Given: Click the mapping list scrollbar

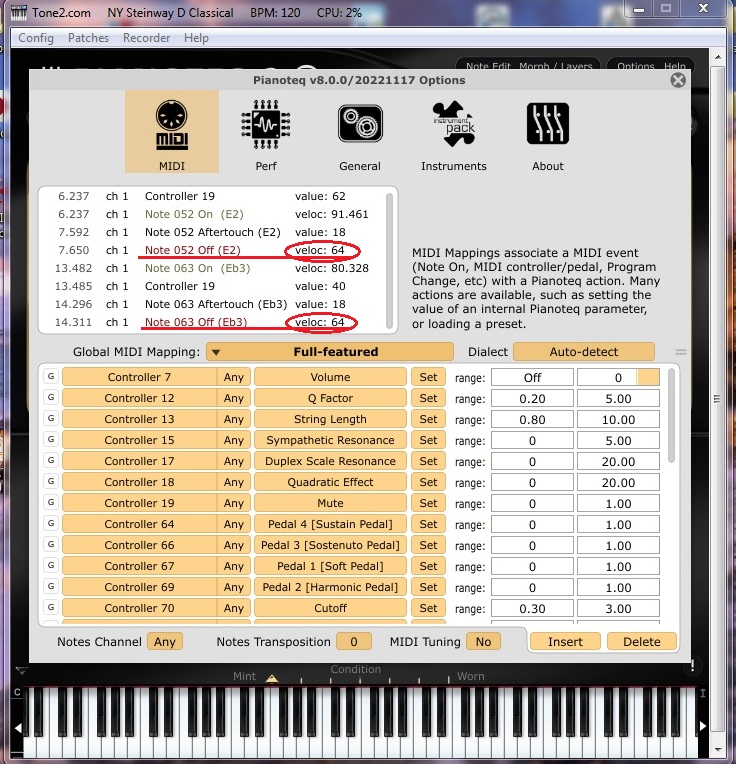Looking at the screenshot, I should click(672, 416).
